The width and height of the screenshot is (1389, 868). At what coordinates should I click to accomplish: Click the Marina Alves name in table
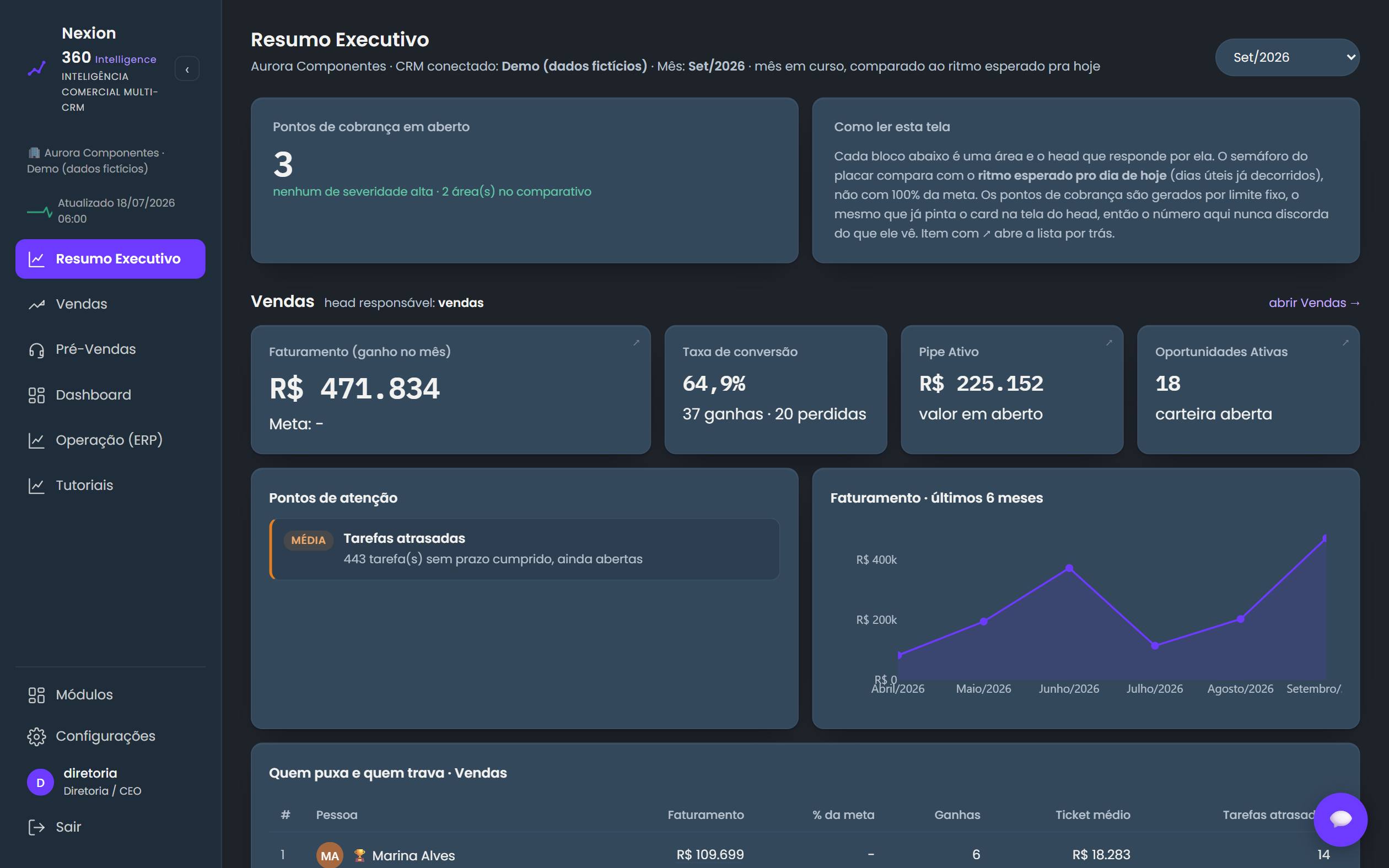tap(413, 855)
